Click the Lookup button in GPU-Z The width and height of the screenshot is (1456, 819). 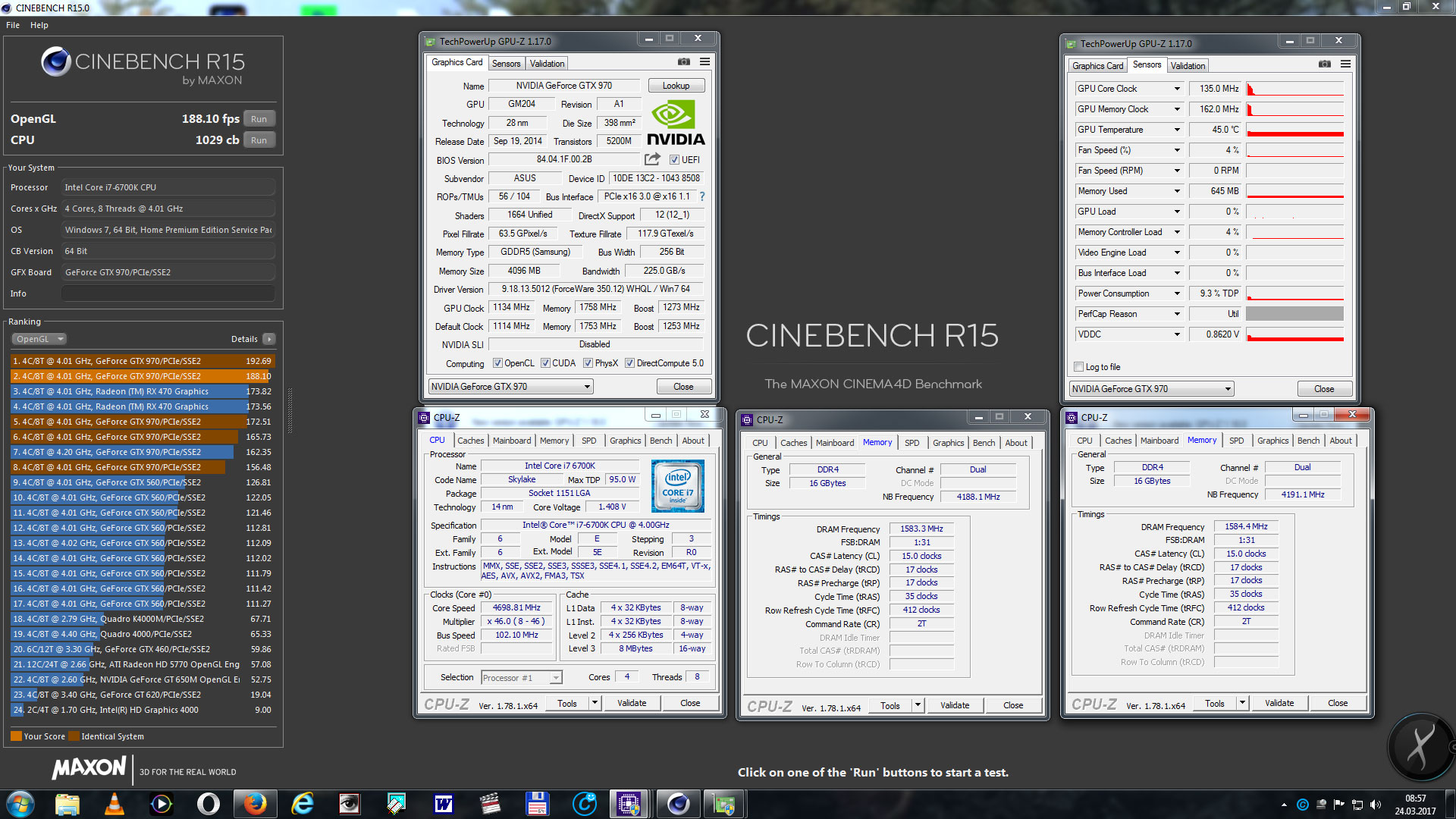(x=676, y=86)
